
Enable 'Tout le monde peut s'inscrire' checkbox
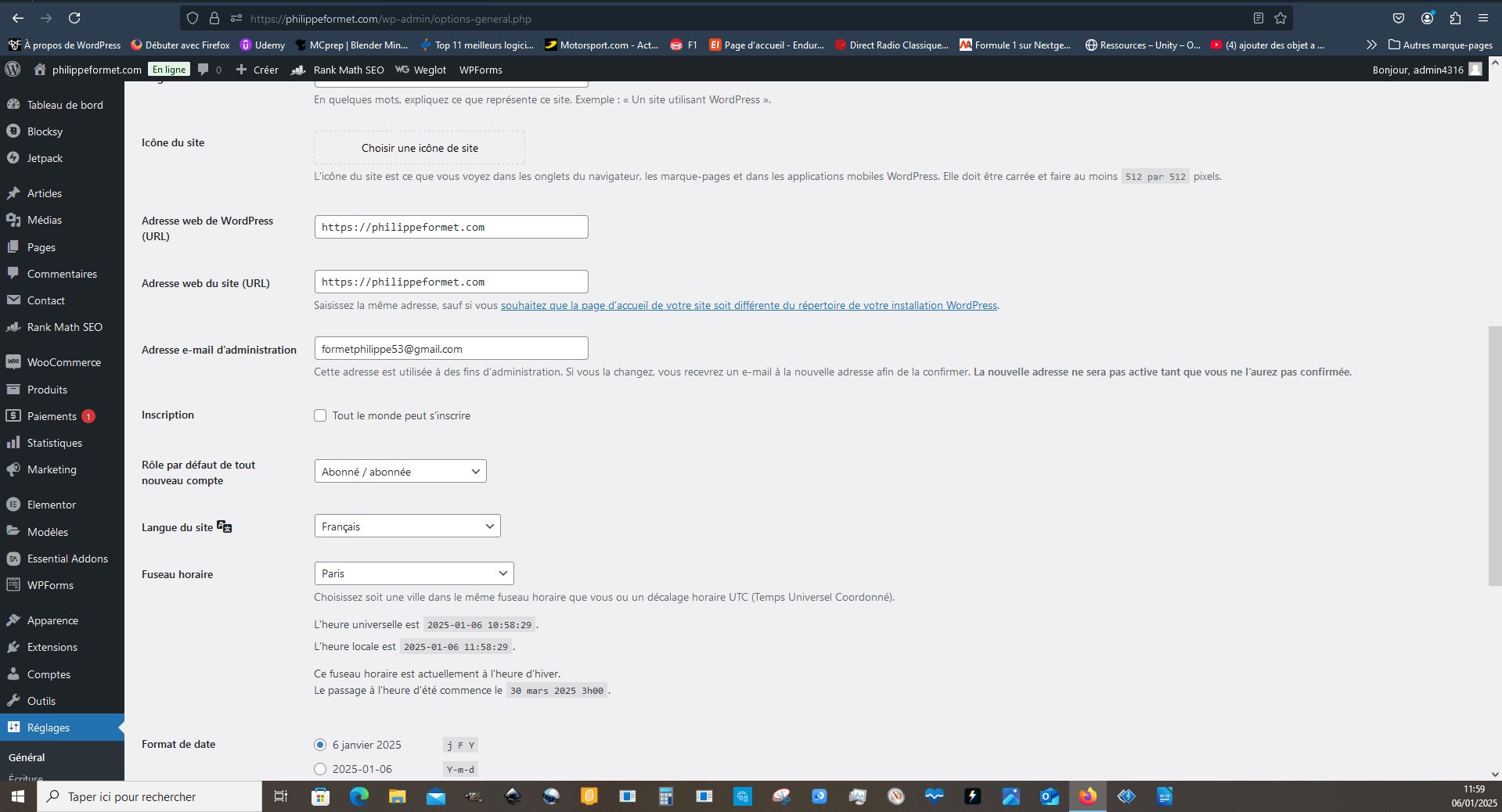tap(320, 415)
